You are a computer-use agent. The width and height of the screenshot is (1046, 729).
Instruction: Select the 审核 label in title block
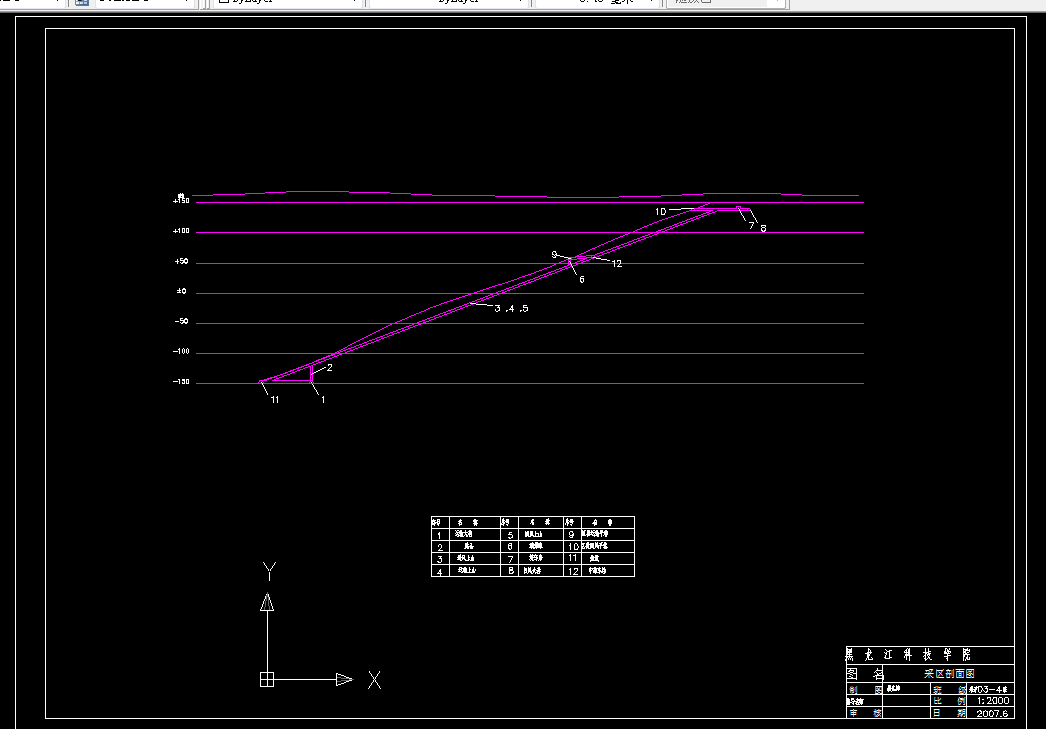pos(865,713)
